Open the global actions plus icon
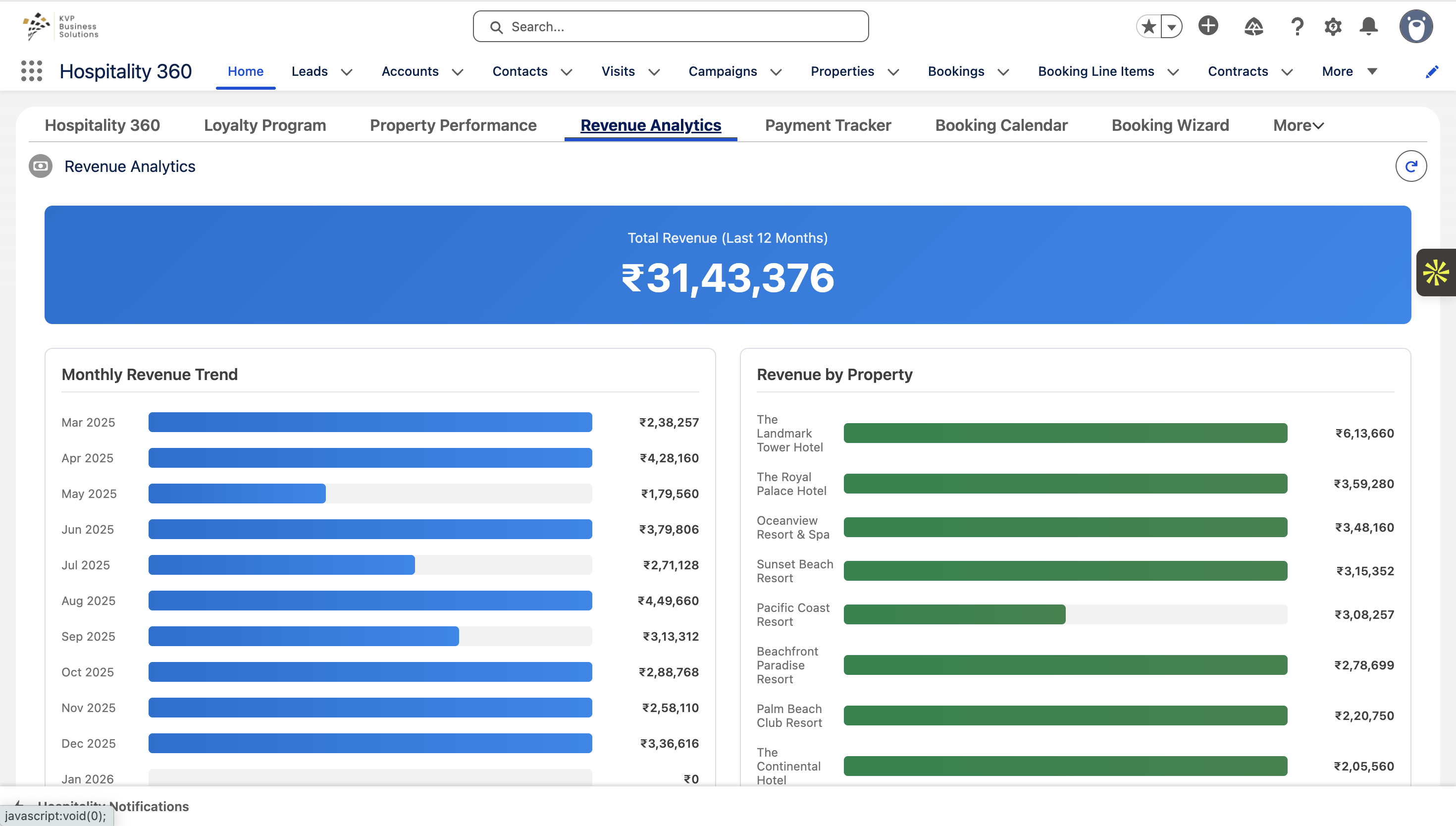This screenshot has width=1456, height=826. pyautogui.click(x=1208, y=26)
